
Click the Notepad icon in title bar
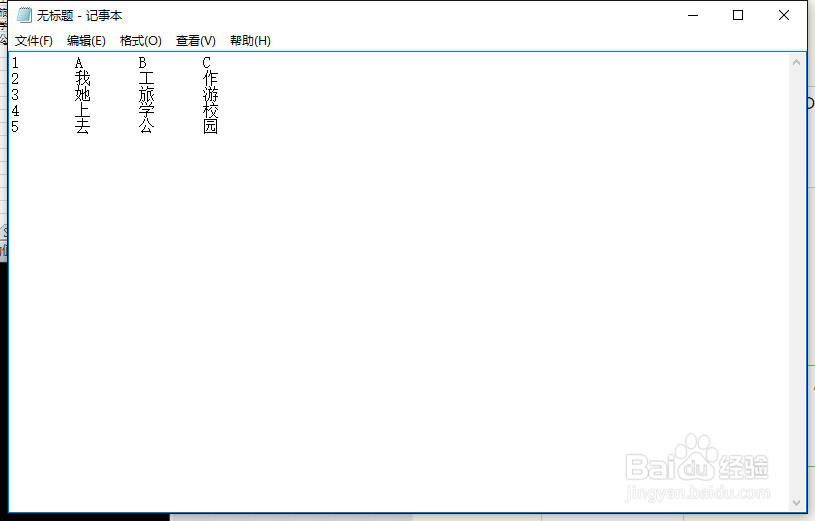click(x=24, y=15)
